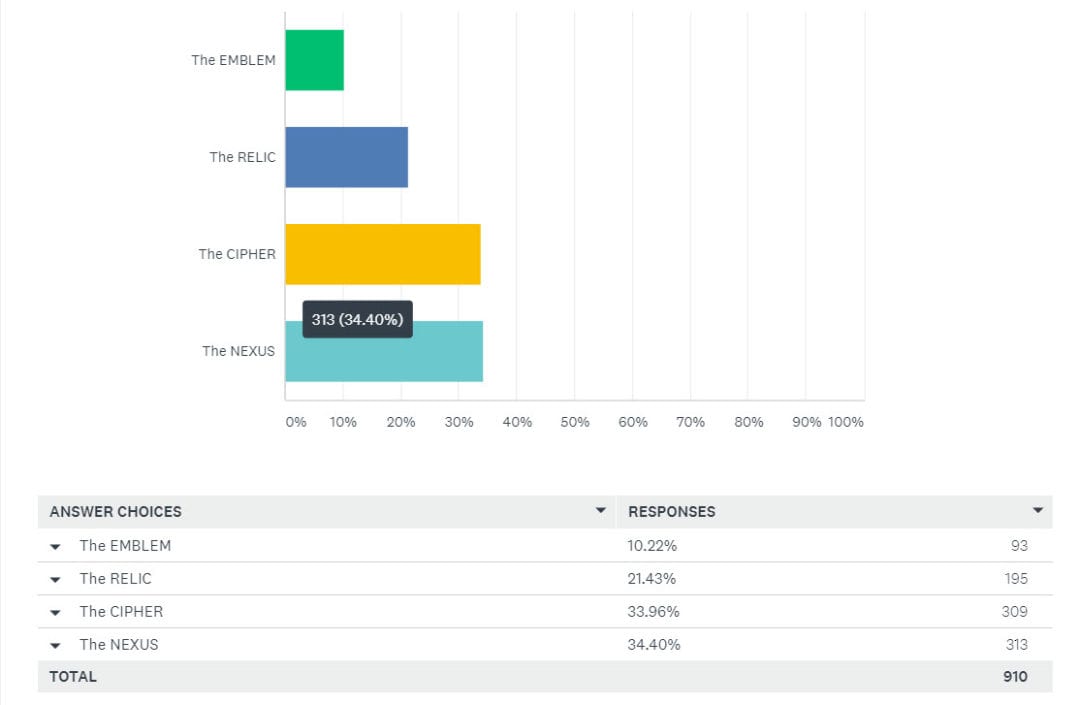Screen dimensions: 1080x705
Task: Click the blue RELIC bar
Action: (346, 157)
